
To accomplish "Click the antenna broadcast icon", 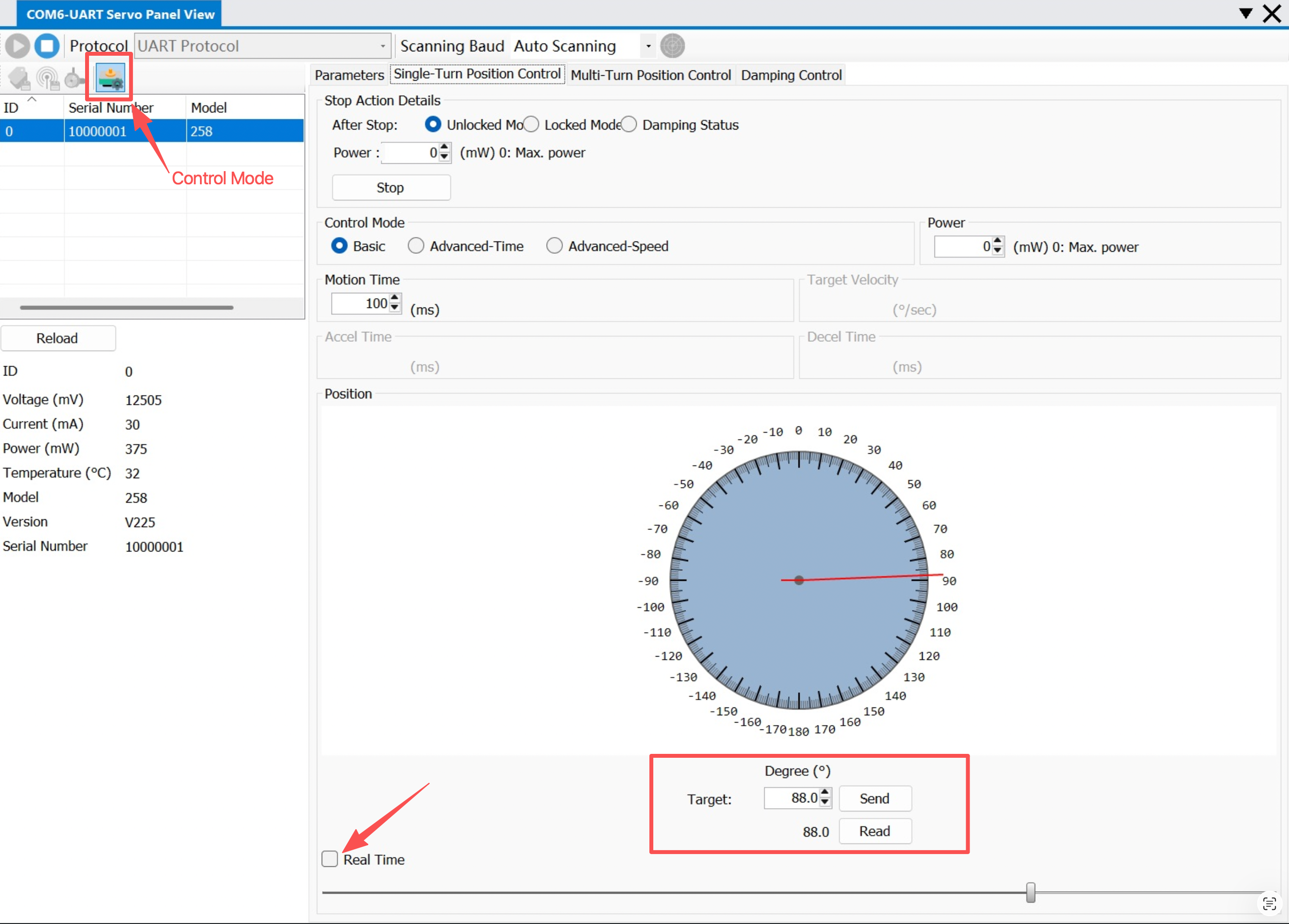I will pyautogui.click(x=48, y=78).
